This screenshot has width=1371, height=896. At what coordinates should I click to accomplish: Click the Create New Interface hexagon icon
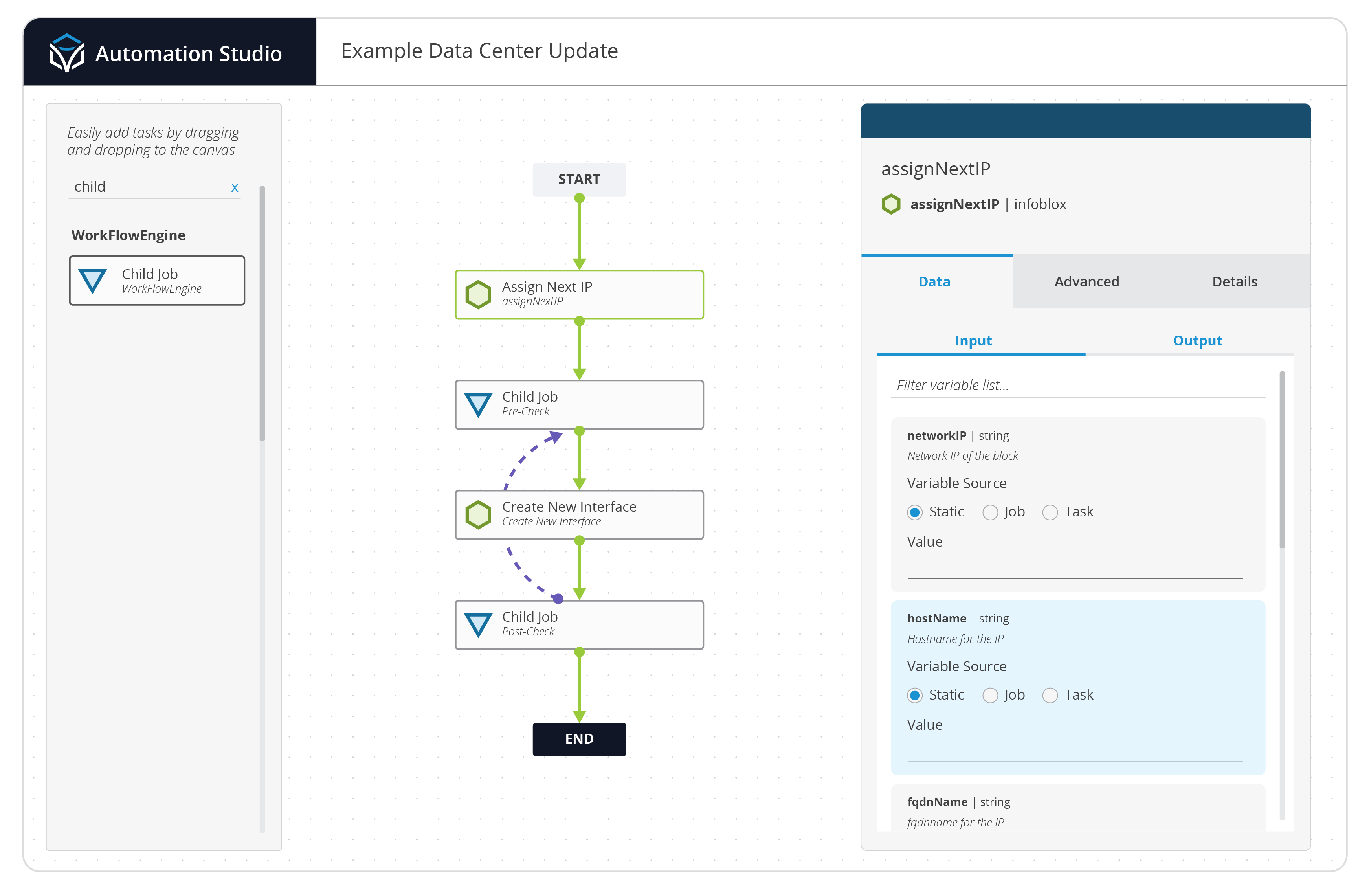pyautogui.click(x=478, y=514)
